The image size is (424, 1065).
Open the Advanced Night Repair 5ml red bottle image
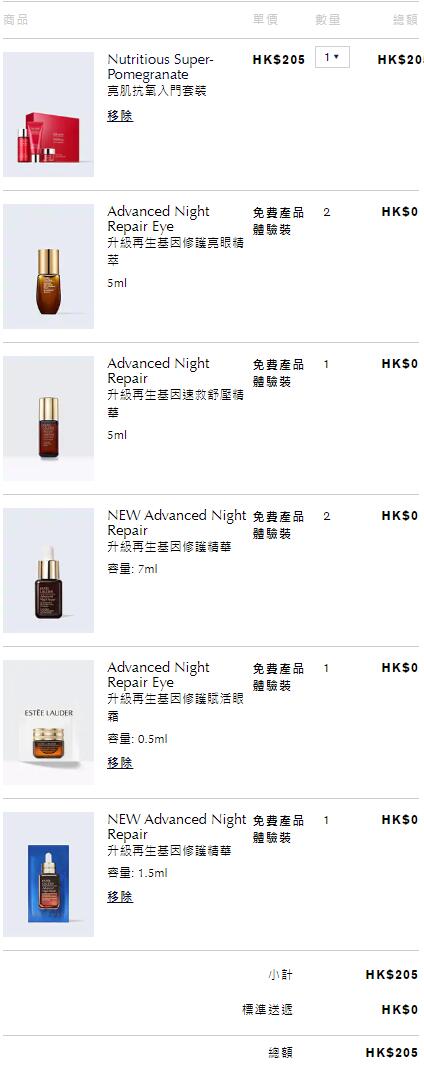pos(48,419)
